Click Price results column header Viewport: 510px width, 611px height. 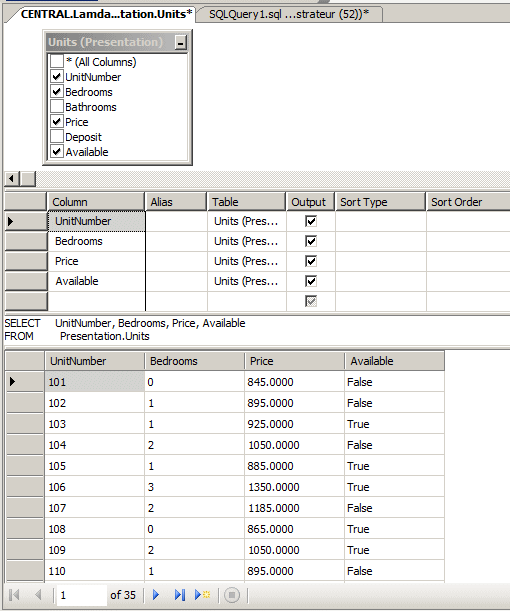(295, 361)
